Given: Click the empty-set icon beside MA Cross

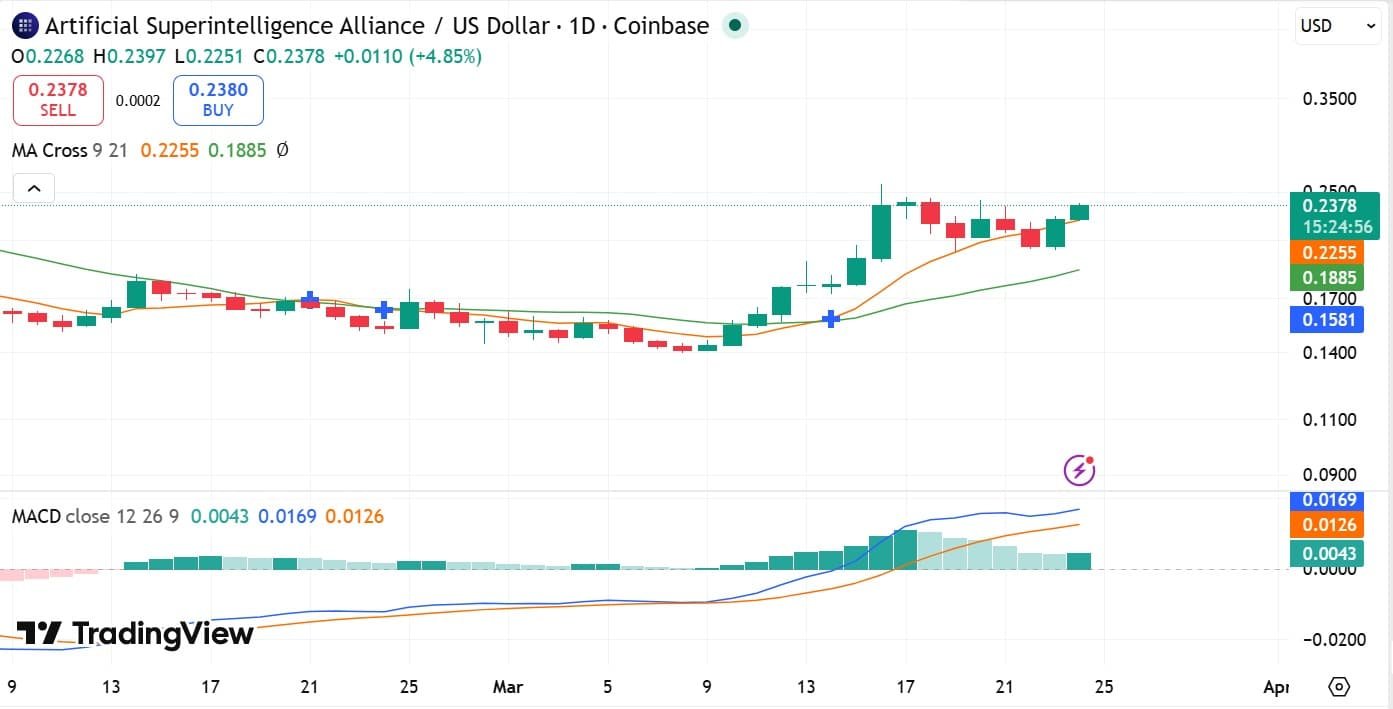Looking at the screenshot, I should tap(282, 150).
